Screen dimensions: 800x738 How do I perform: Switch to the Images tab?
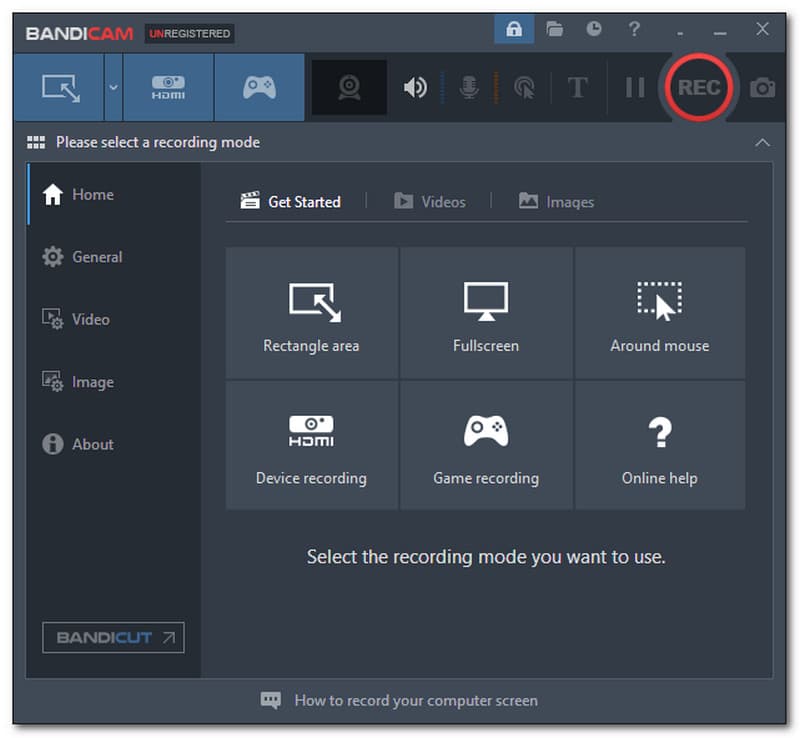556,202
